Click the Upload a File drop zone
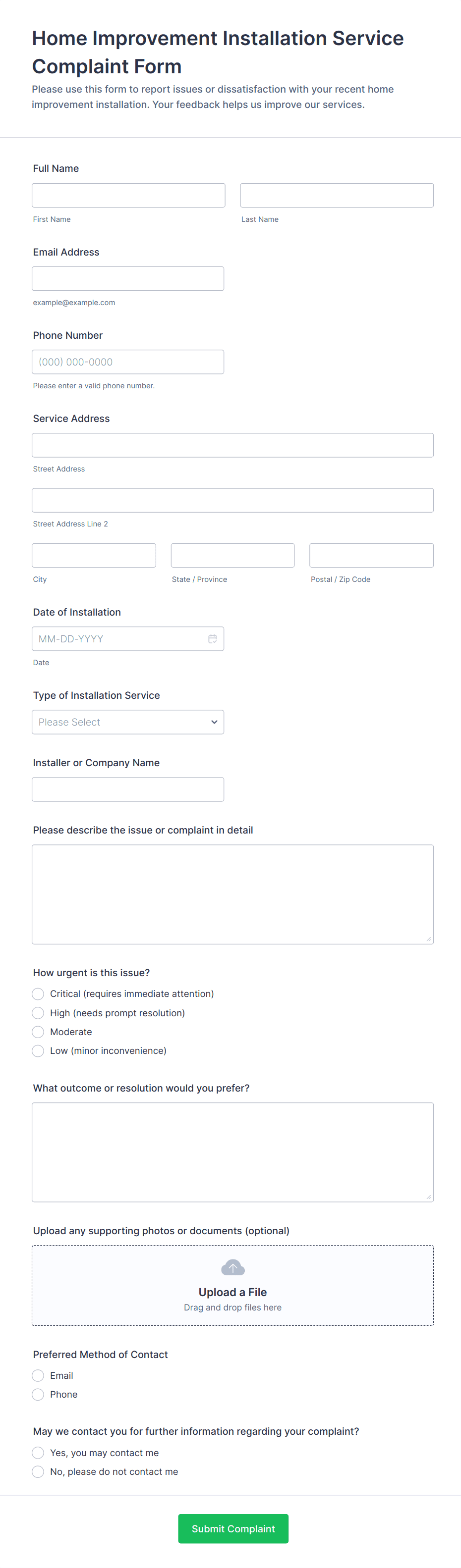The height and width of the screenshot is (1568, 461). 232,1285
